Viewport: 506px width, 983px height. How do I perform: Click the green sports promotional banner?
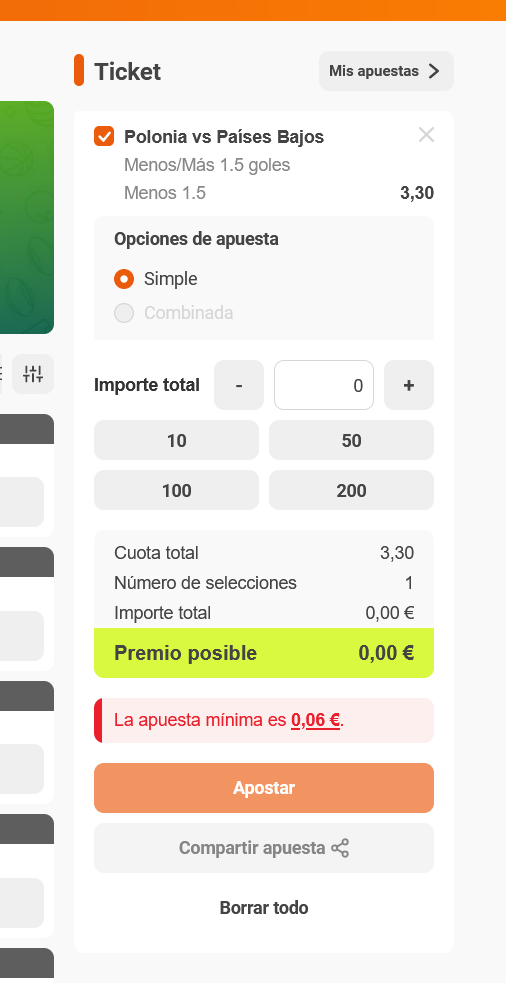[x=27, y=218]
